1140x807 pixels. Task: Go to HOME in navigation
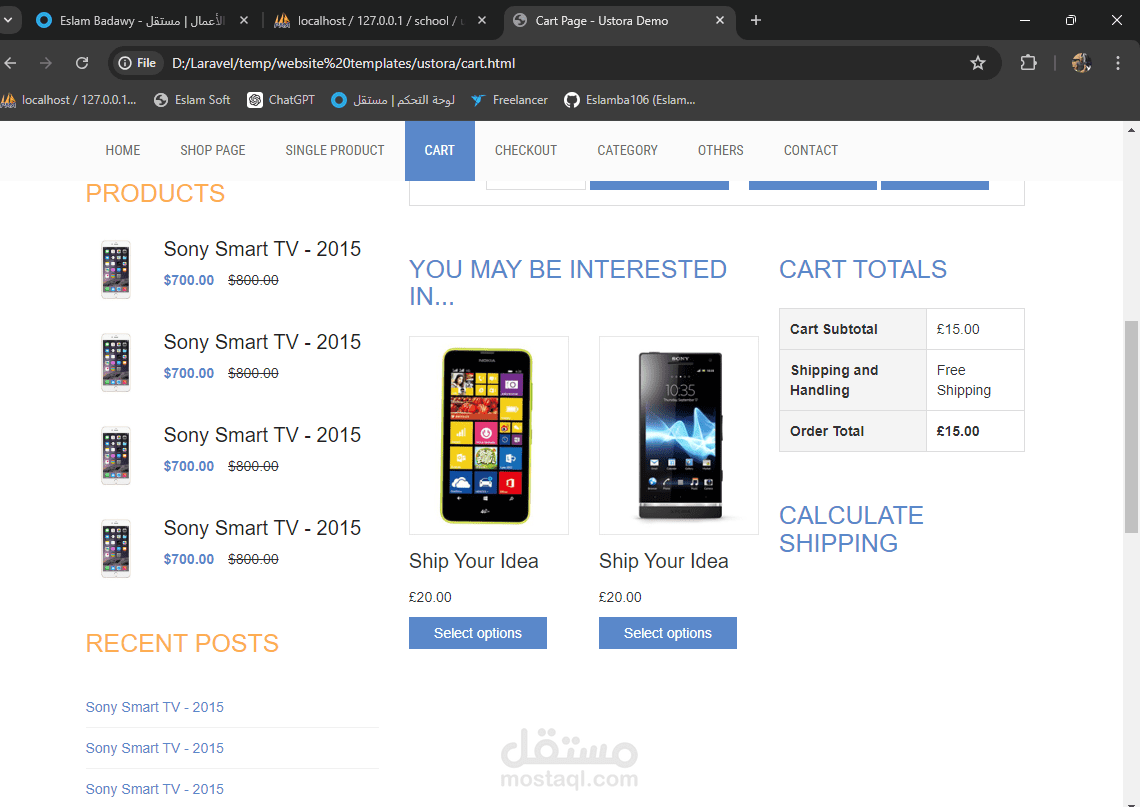click(x=123, y=150)
